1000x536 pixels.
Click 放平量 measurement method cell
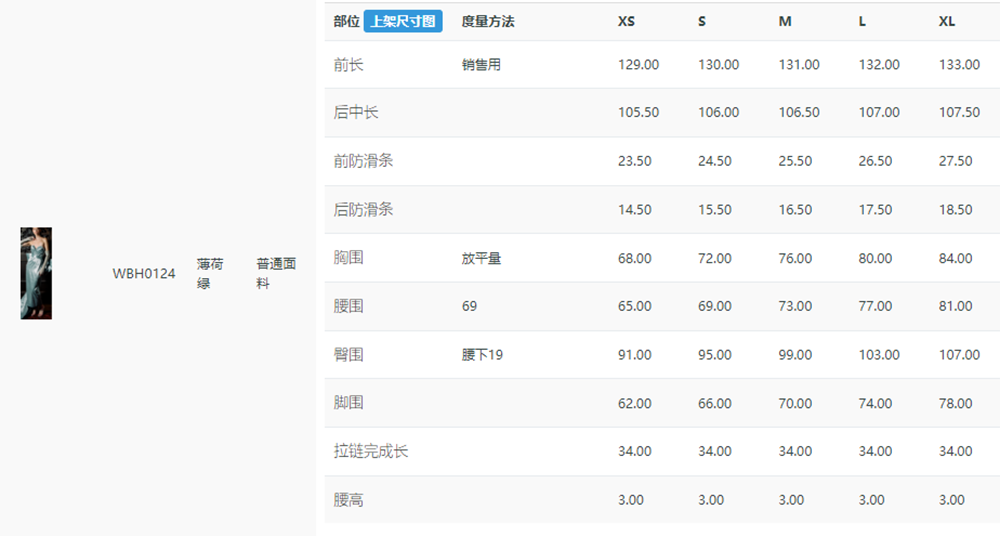tap(482, 258)
